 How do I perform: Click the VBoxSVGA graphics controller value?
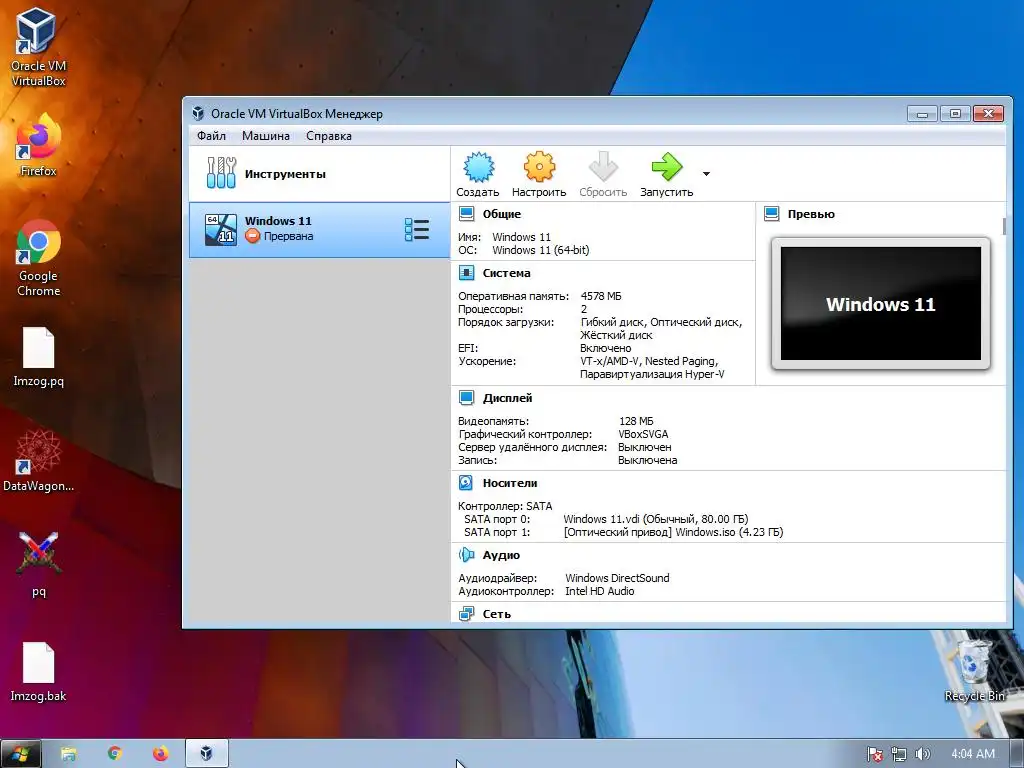click(643, 434)
